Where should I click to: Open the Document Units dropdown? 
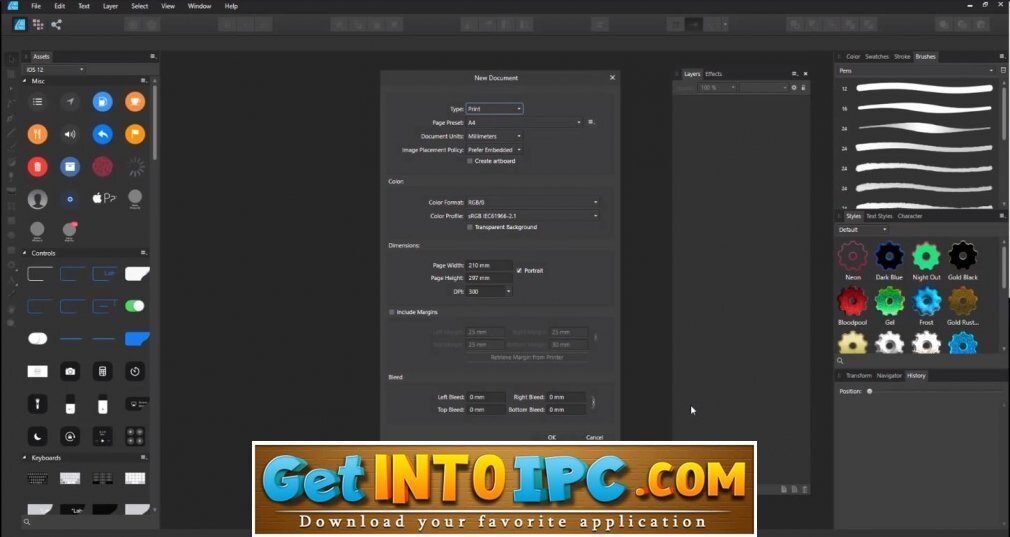click(494, 137)
